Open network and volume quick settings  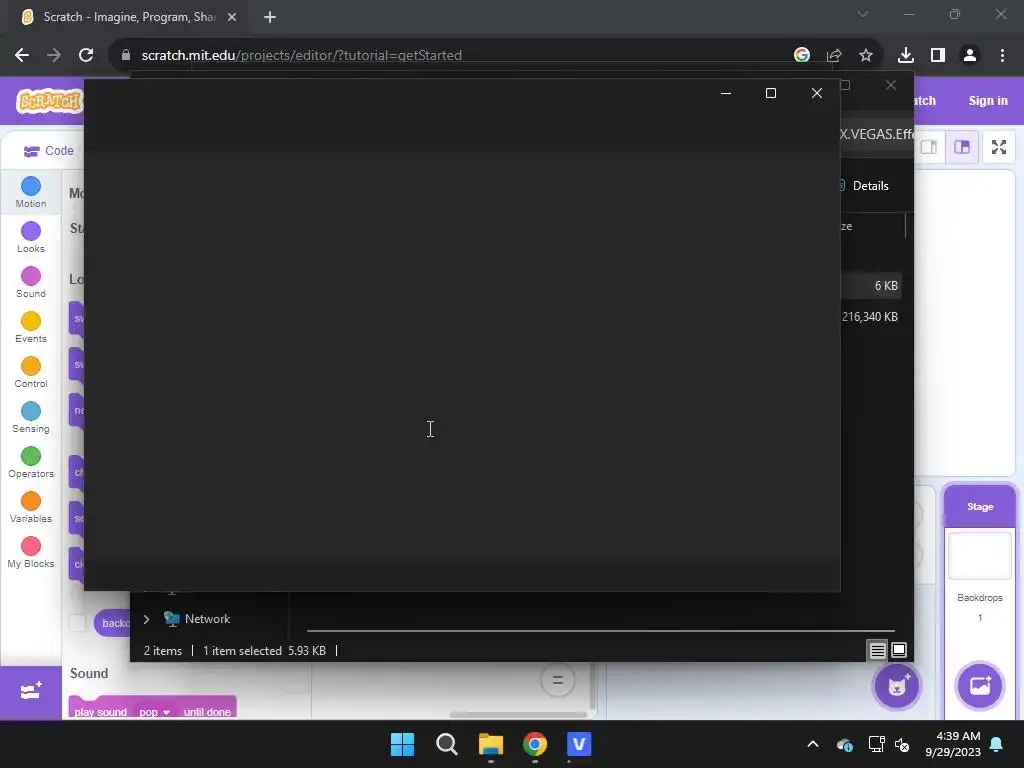click(x=889, y=744)
